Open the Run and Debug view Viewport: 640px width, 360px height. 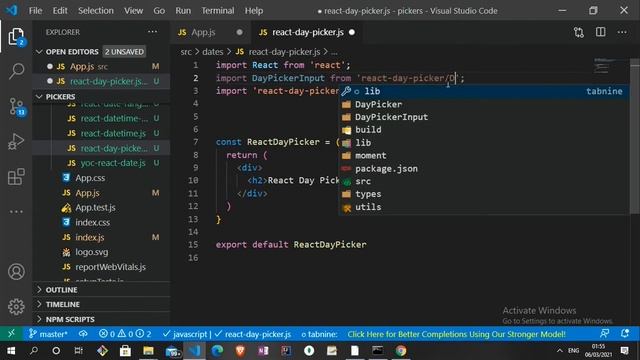pos(16,141)
